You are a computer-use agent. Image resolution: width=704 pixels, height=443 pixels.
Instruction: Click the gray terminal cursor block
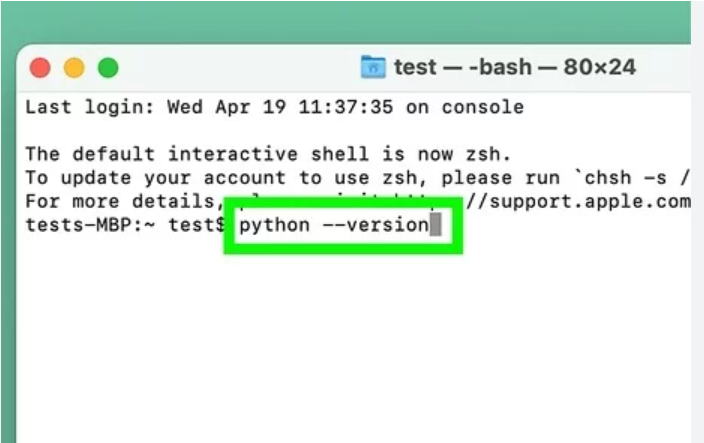click(x=436, y=224)
